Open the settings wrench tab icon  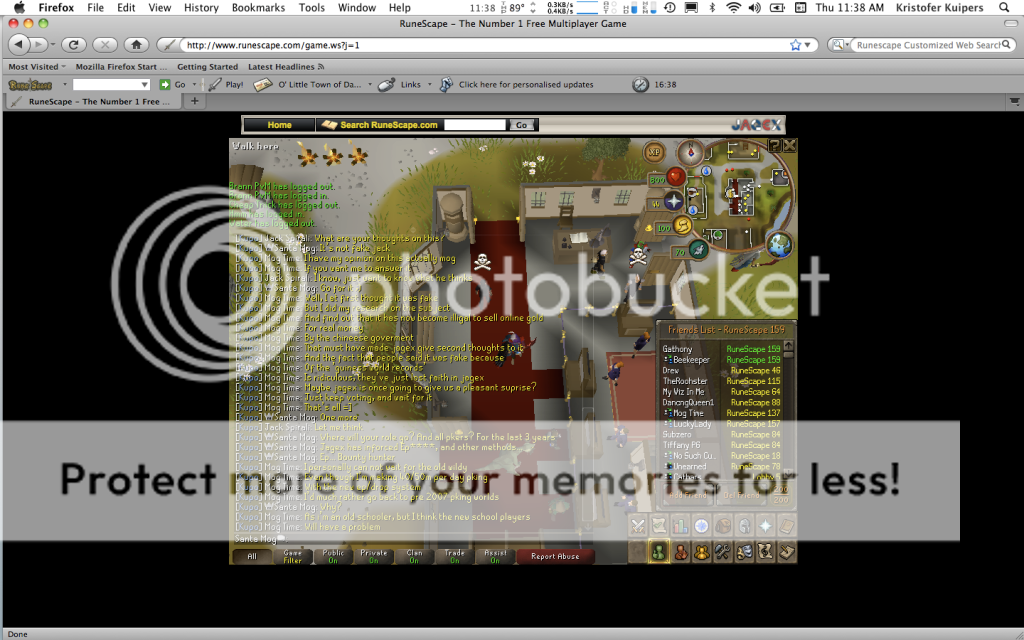pyautogui.click(x=722, y=550)
